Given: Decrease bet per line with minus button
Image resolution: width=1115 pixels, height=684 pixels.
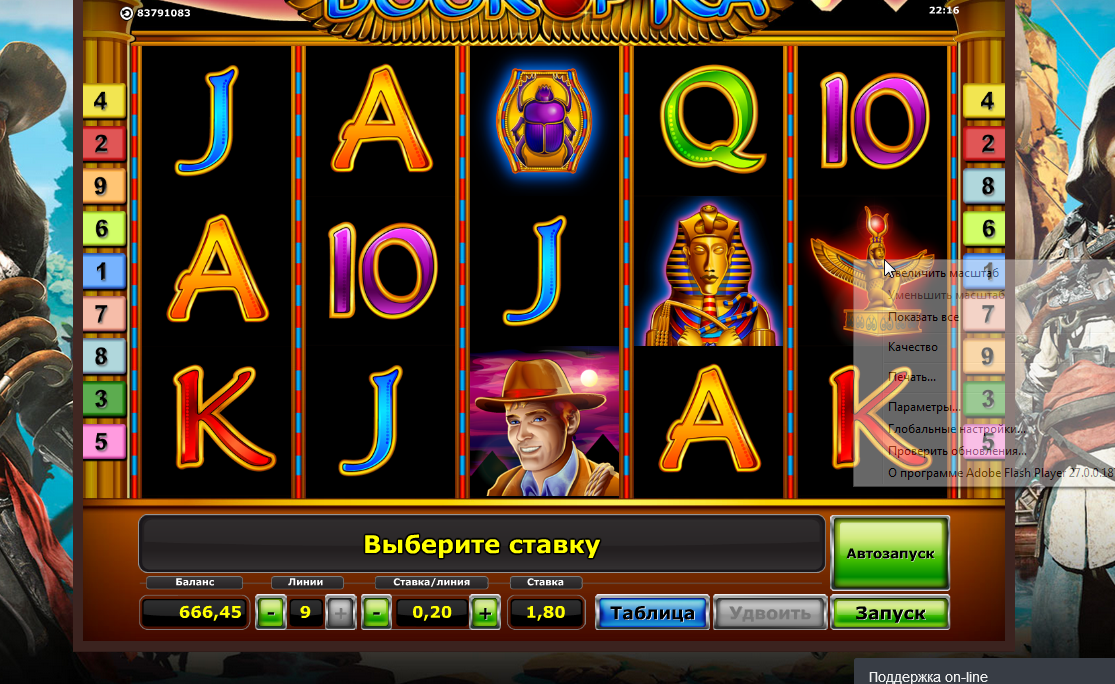Looking at the screenshot, I should click(377, 613).
